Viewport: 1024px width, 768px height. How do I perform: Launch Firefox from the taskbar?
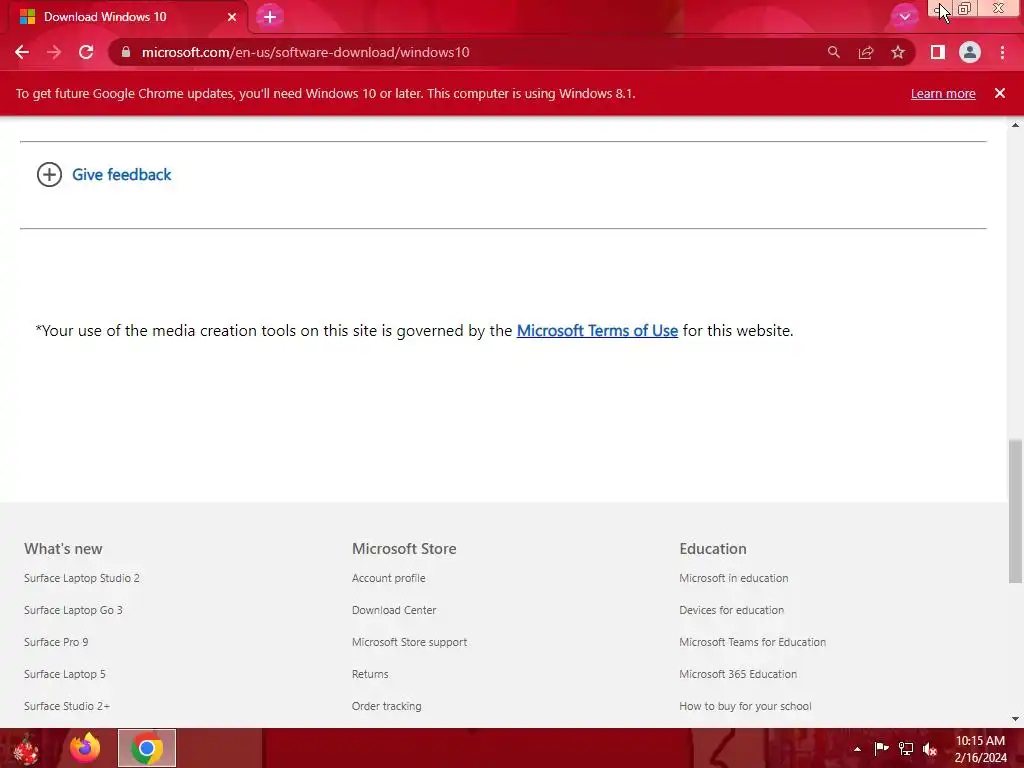click(x=86, y=748)
